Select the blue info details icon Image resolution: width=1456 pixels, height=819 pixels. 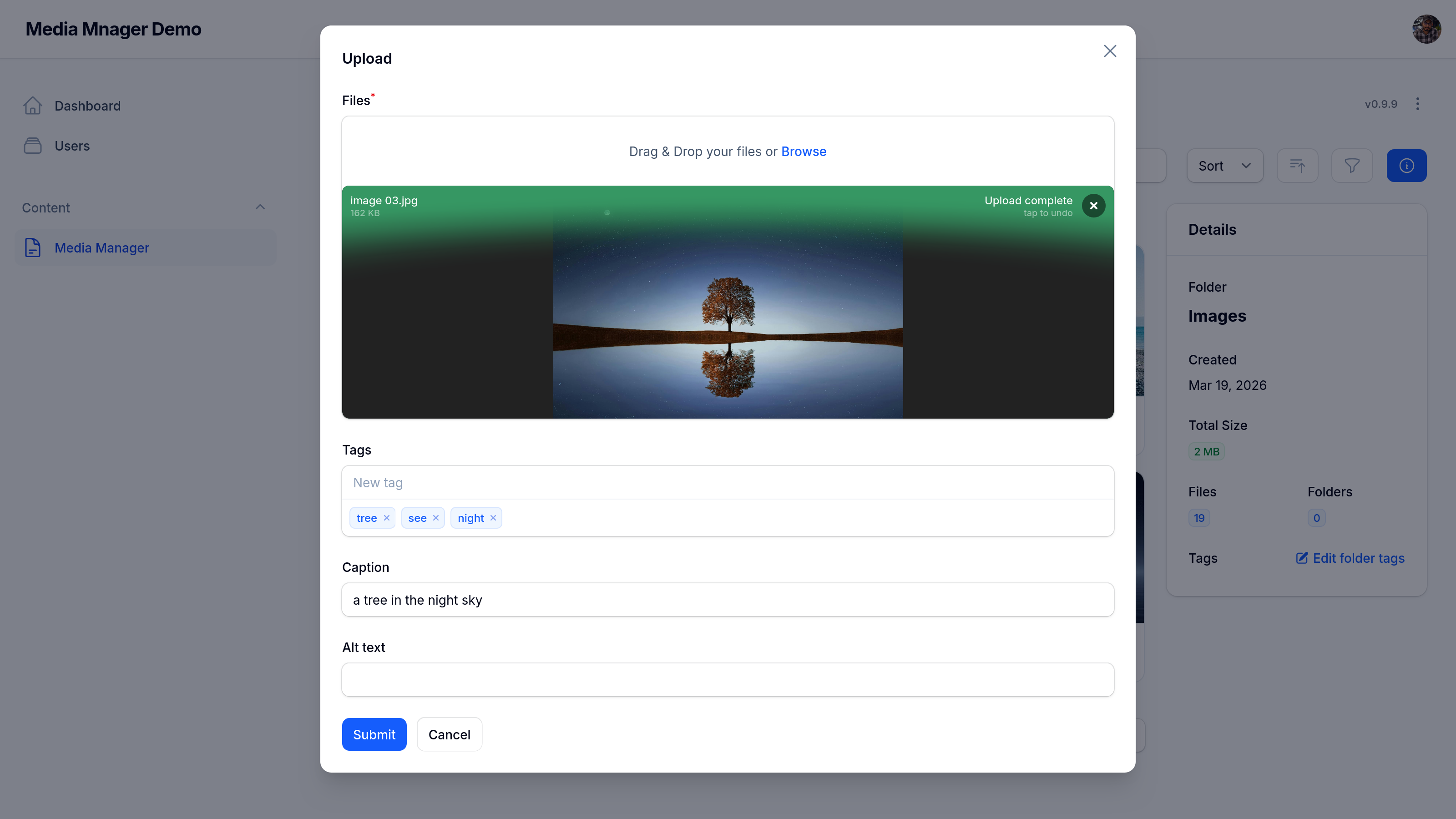[x=1407, y=166]
